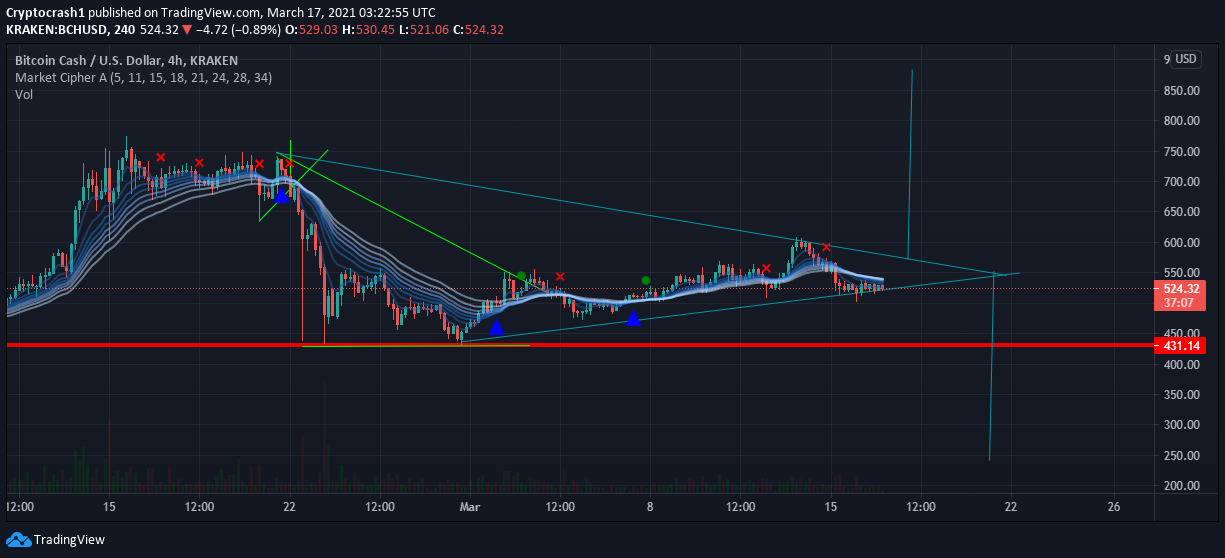Viewport: 1225px width, 558px height.
Task: Click the 700.00 price axis label
Action: pos(1181,182)
